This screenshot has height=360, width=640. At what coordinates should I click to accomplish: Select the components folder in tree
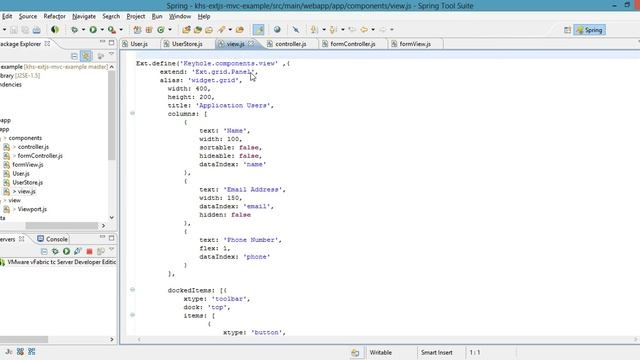(x=25, y=138)
